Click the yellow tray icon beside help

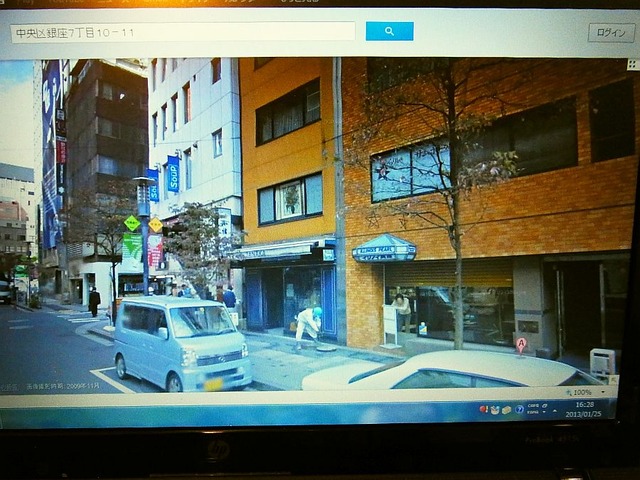[x=506, y=410]
